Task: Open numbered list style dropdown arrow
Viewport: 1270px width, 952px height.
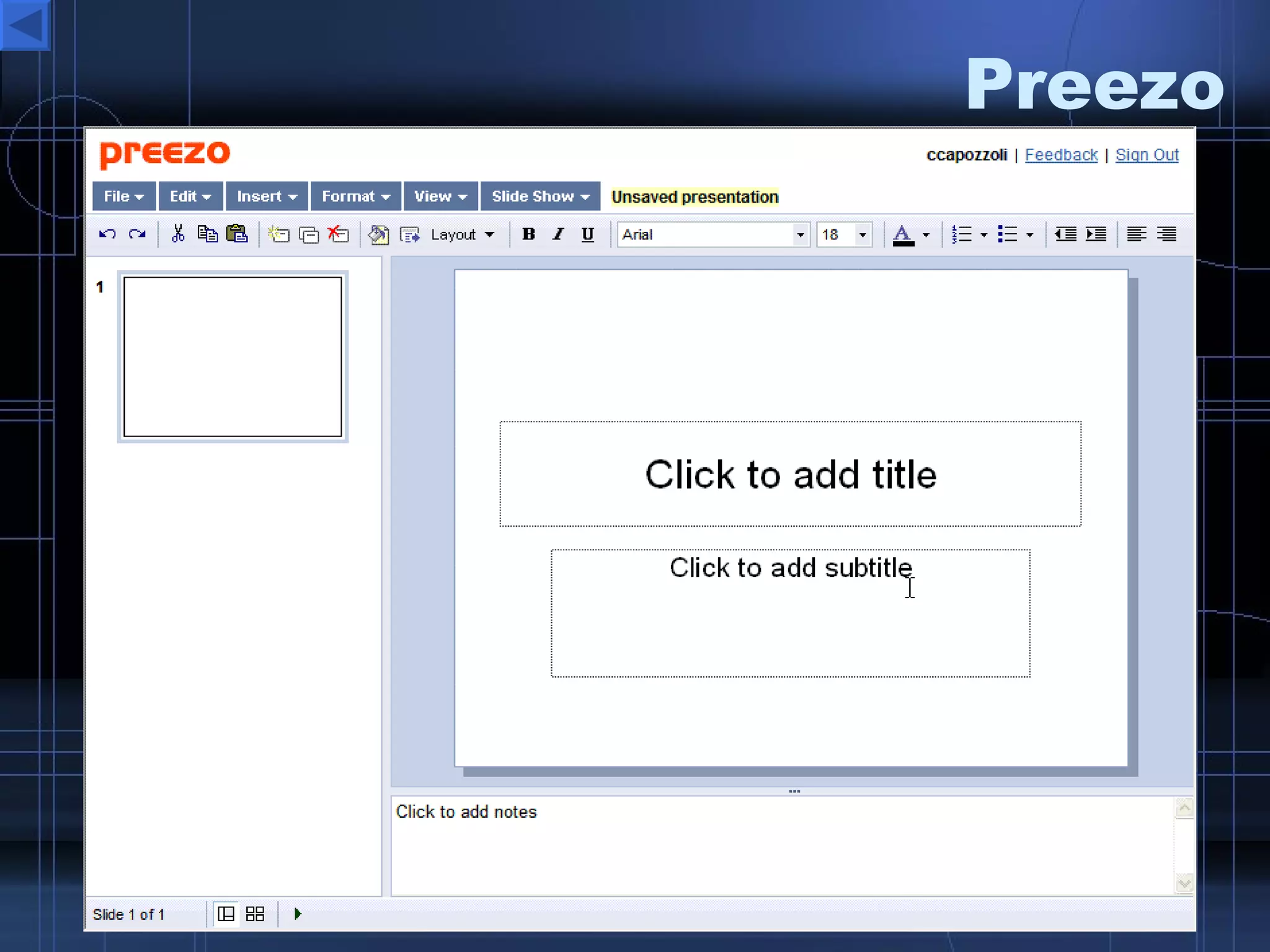Action: point(984,235)
